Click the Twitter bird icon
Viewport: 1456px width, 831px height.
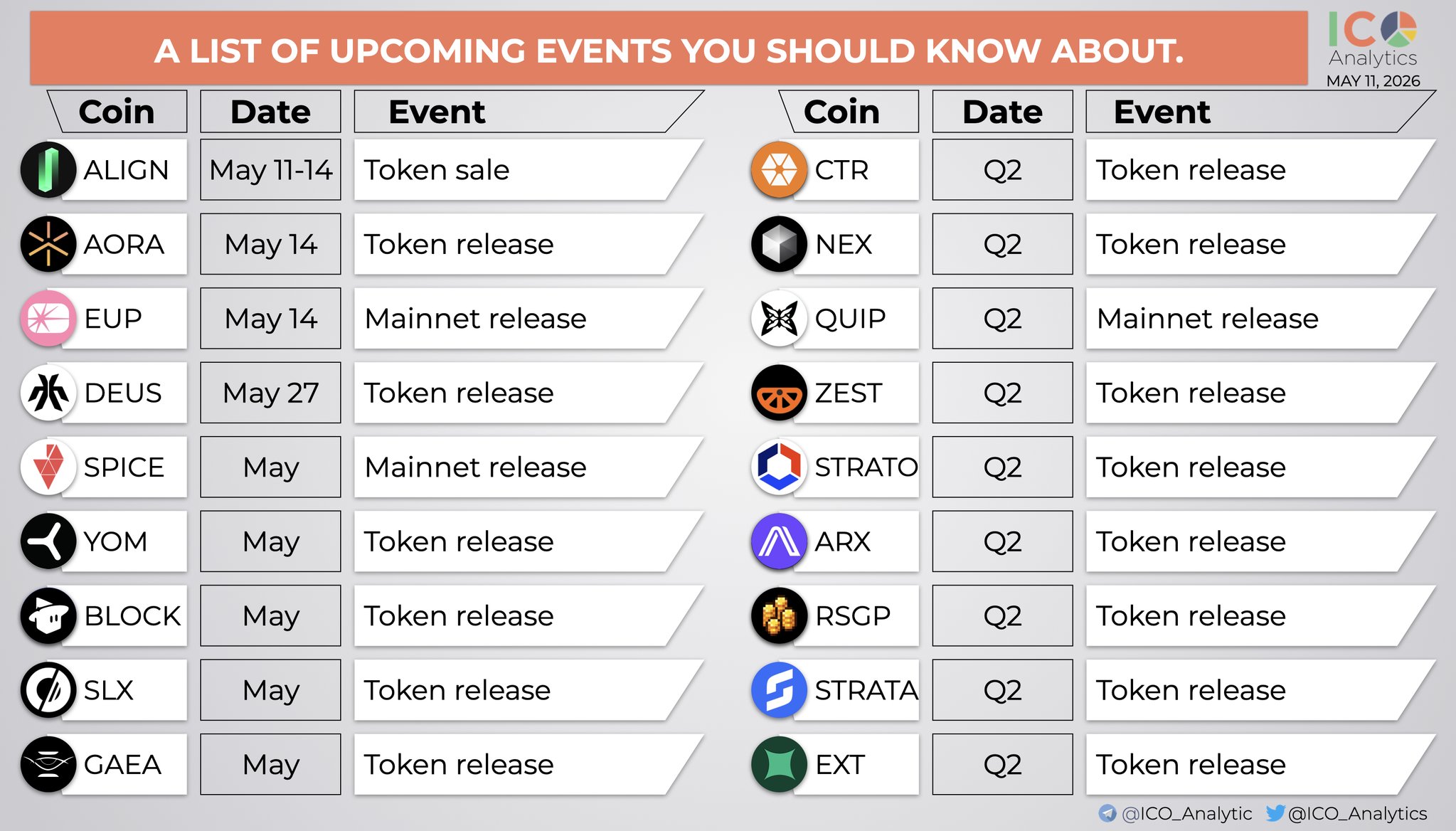(1275, 813)
